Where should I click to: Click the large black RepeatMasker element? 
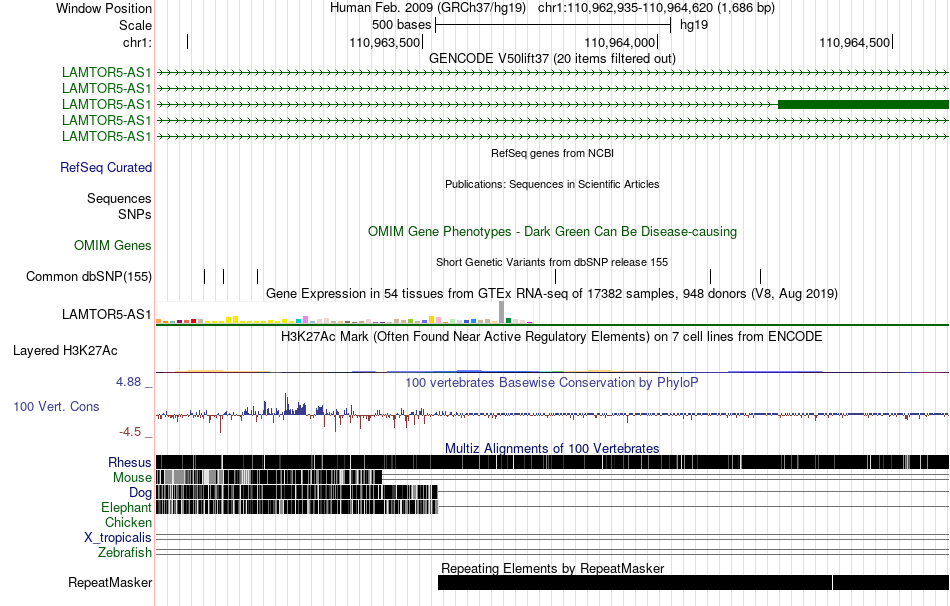pos(635,582)
